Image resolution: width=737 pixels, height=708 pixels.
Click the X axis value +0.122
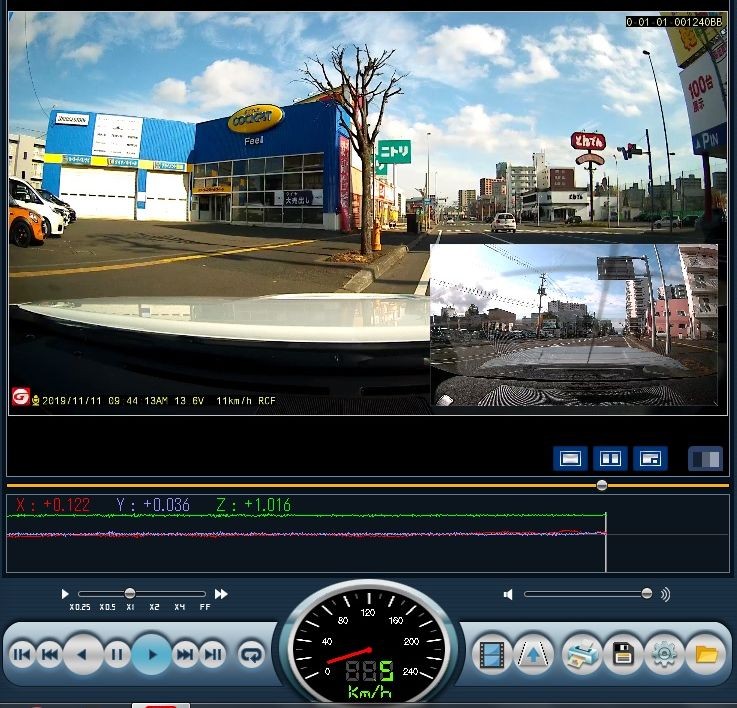(66, 505)
